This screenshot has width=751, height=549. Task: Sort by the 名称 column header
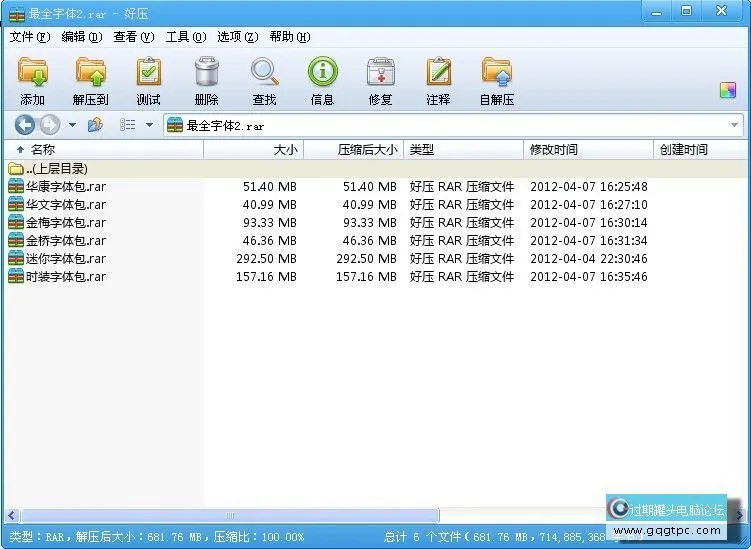tap(103, 150)
